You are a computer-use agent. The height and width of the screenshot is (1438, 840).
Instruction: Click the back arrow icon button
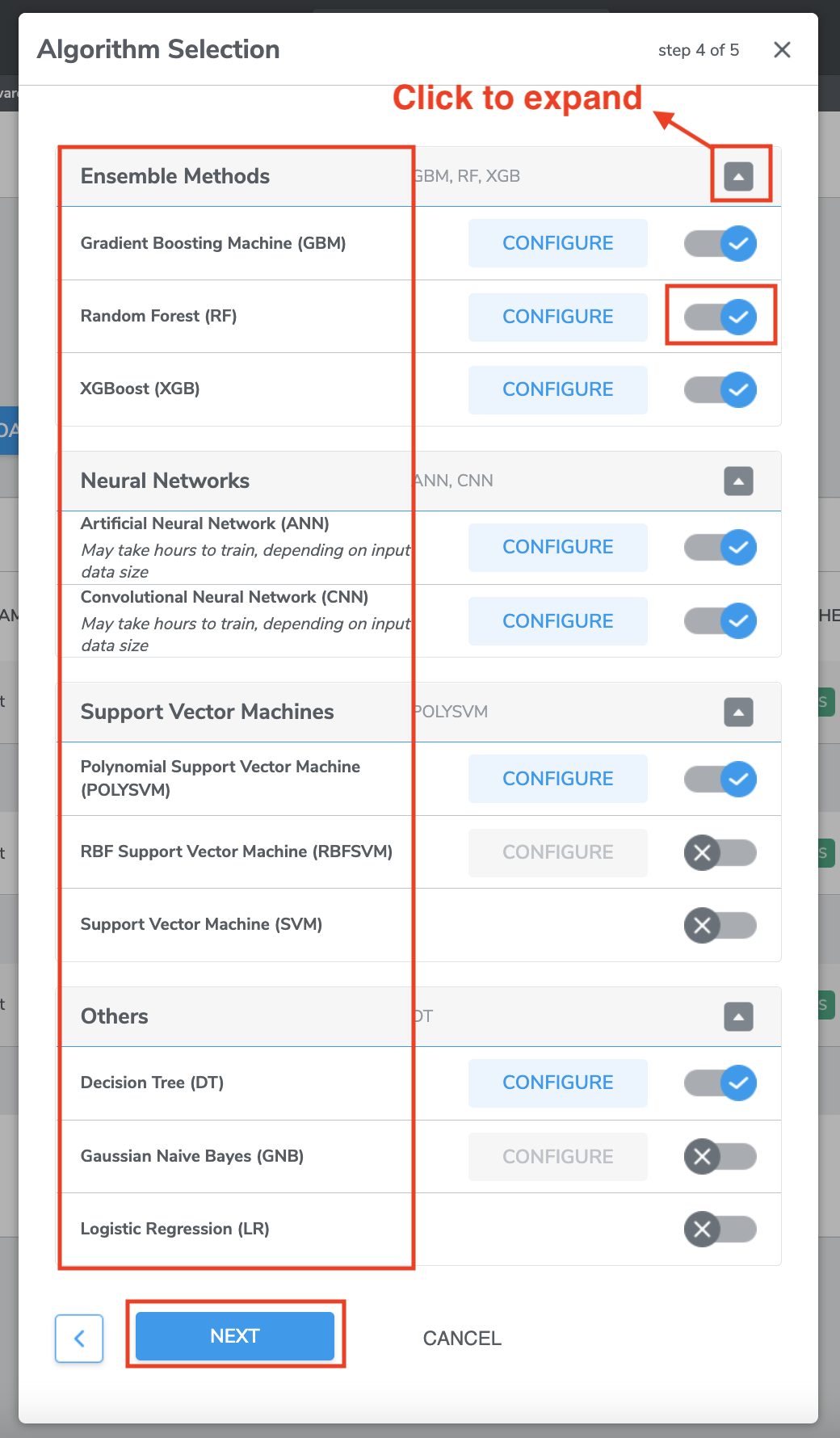79,1339
